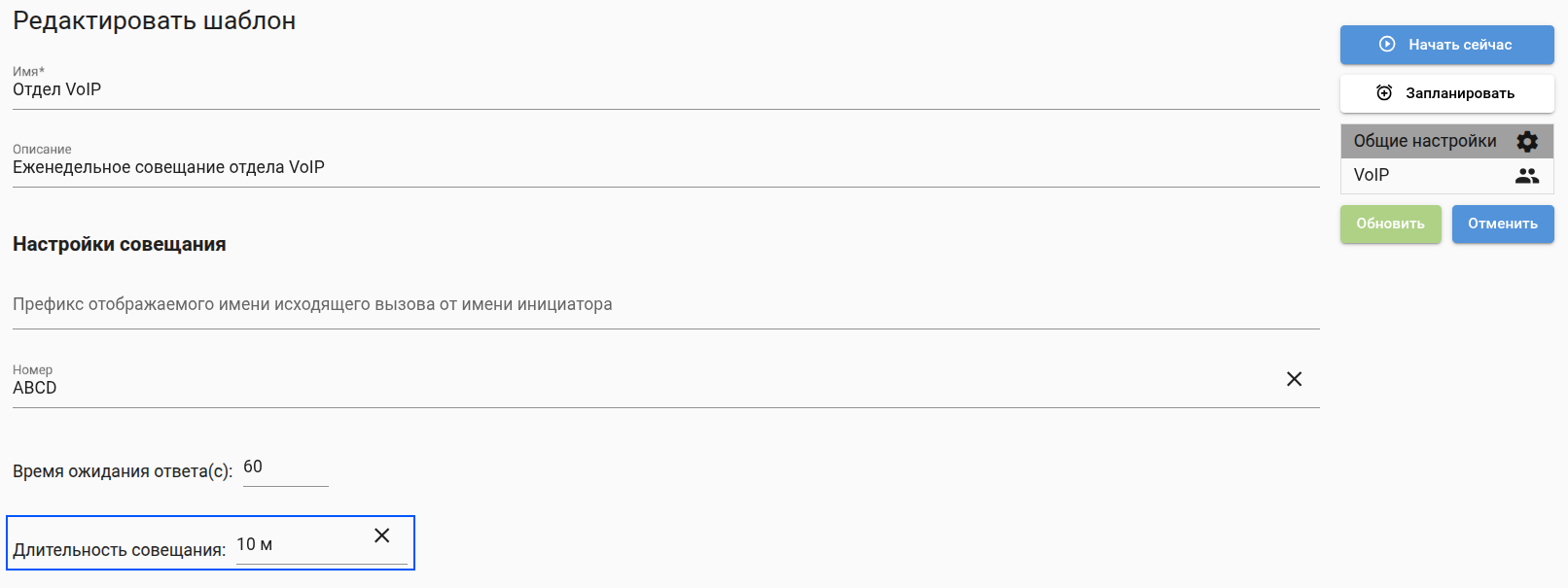Click the alarm-plus icon in Запланировать
The image size is (1568, 588).
1384,93
